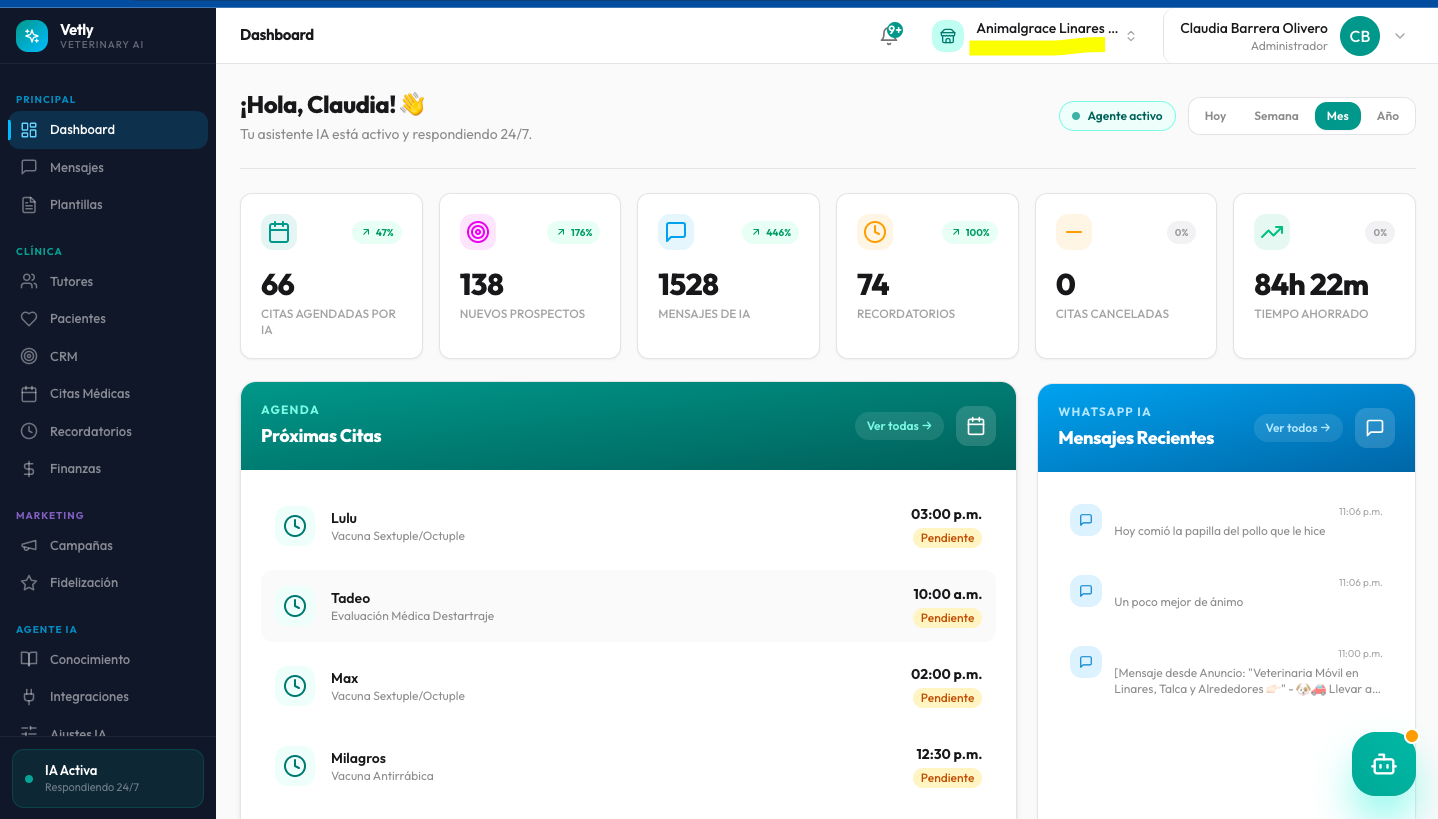The width and height of the screenshot is (1438, 819).
Task: Open Plantillas in the sidebar
Action: tap(108, 204)
